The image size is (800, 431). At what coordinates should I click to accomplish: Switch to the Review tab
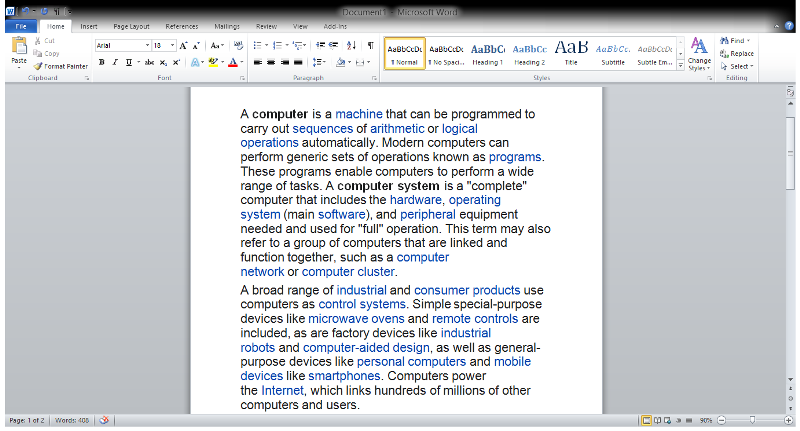pos(266,26)
